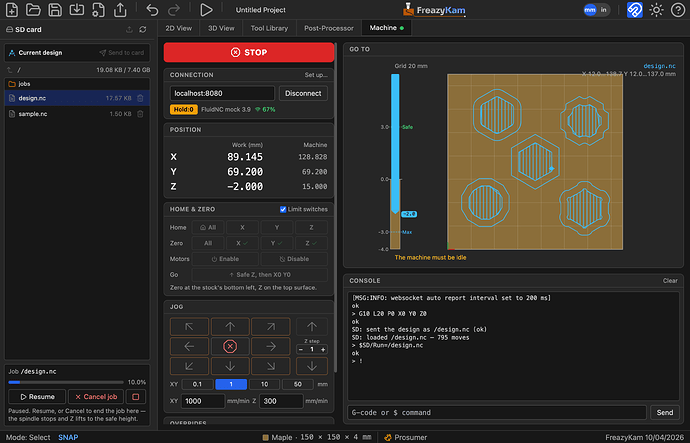Viewport: 690px width, 443px height.
Task: Go up one directory level
Action: click(10, 70)
